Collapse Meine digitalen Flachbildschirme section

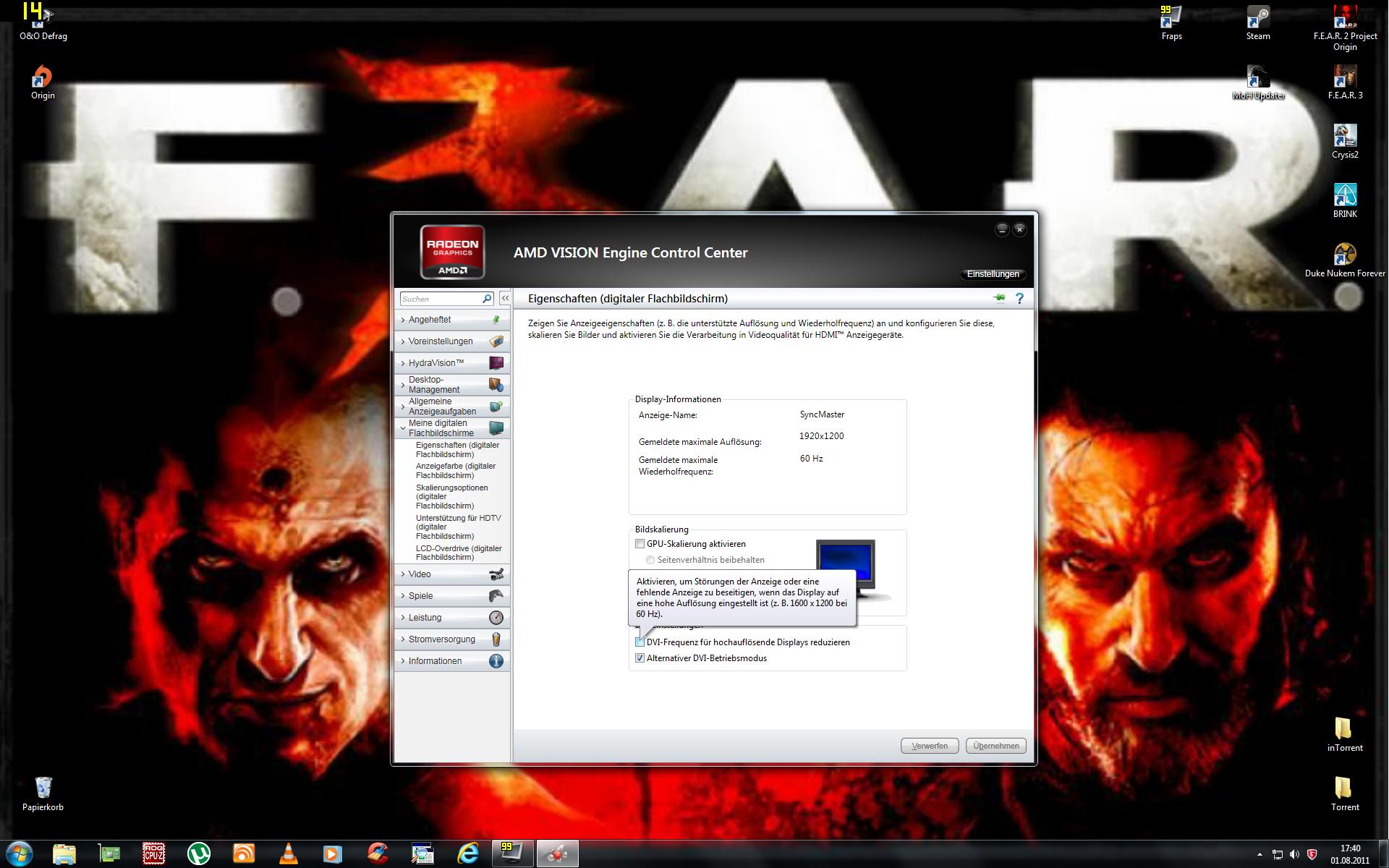coord(440,428)
